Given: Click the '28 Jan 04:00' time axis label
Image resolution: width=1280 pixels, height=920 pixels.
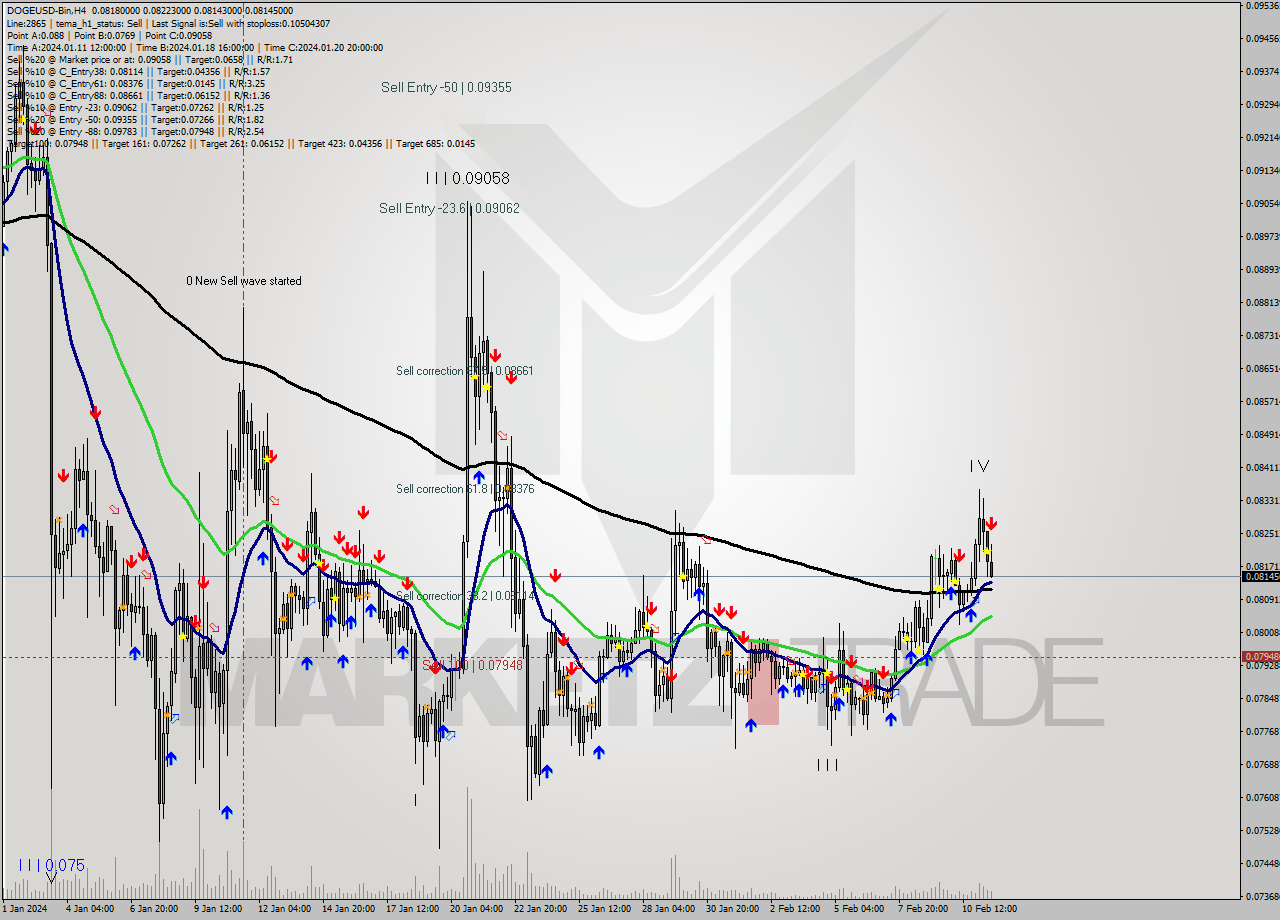Looking at the screenshot, I should 670,909.
